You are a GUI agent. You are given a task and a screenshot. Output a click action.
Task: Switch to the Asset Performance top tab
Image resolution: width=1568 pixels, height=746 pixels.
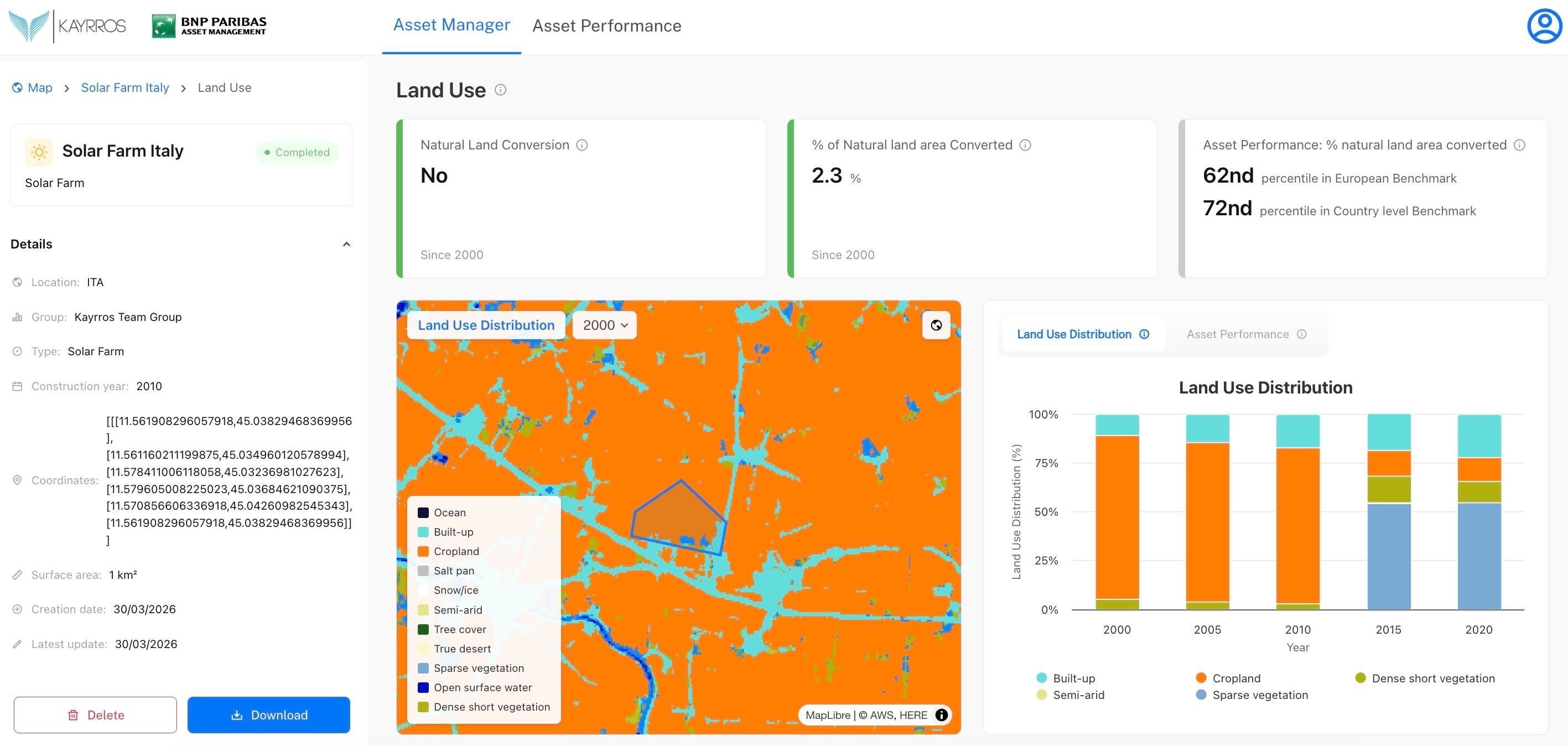[x=606, y=25]
